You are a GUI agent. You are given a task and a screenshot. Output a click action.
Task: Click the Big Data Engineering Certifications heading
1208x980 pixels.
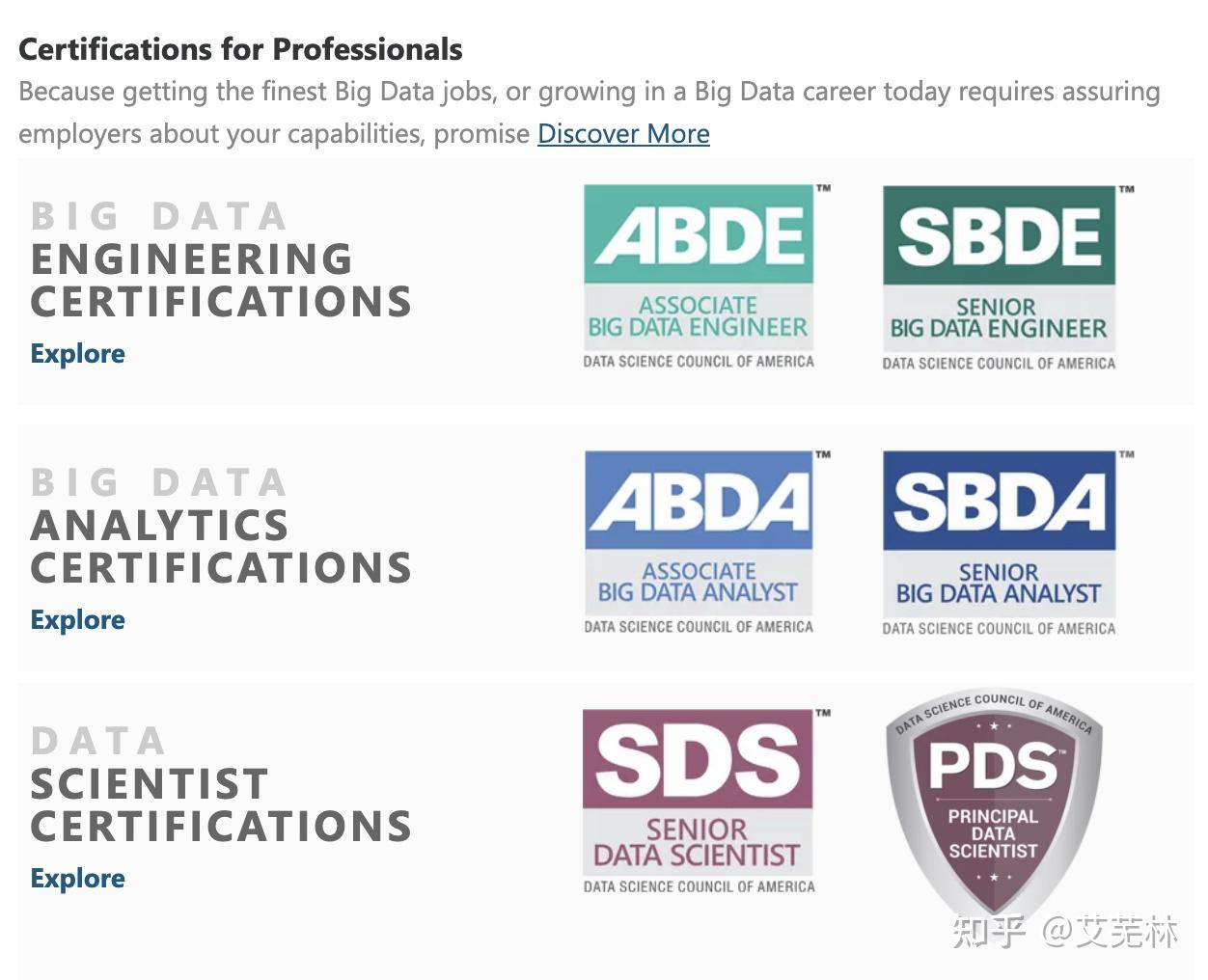coord(221,259)
